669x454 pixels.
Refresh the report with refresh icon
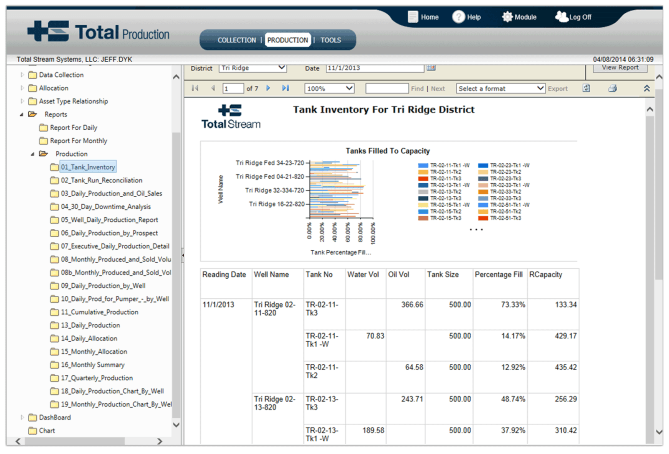[x=587, y=88]
